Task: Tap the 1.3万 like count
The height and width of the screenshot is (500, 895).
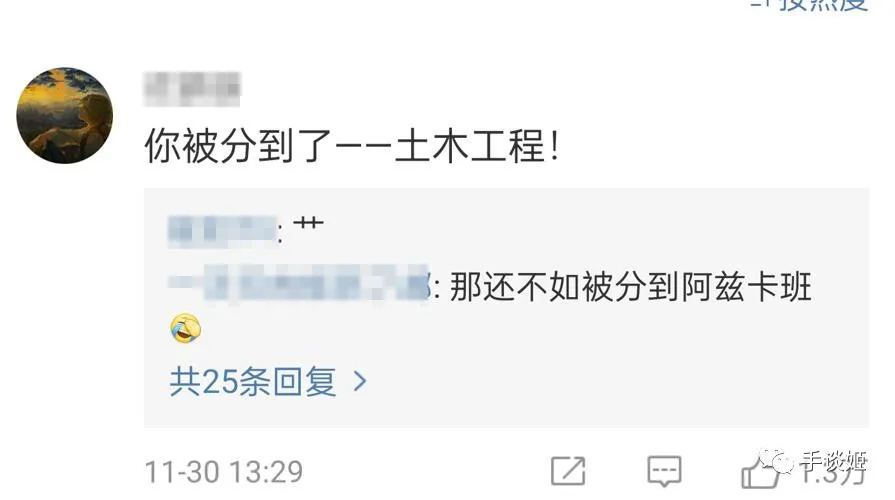Action: coord(832,474)
